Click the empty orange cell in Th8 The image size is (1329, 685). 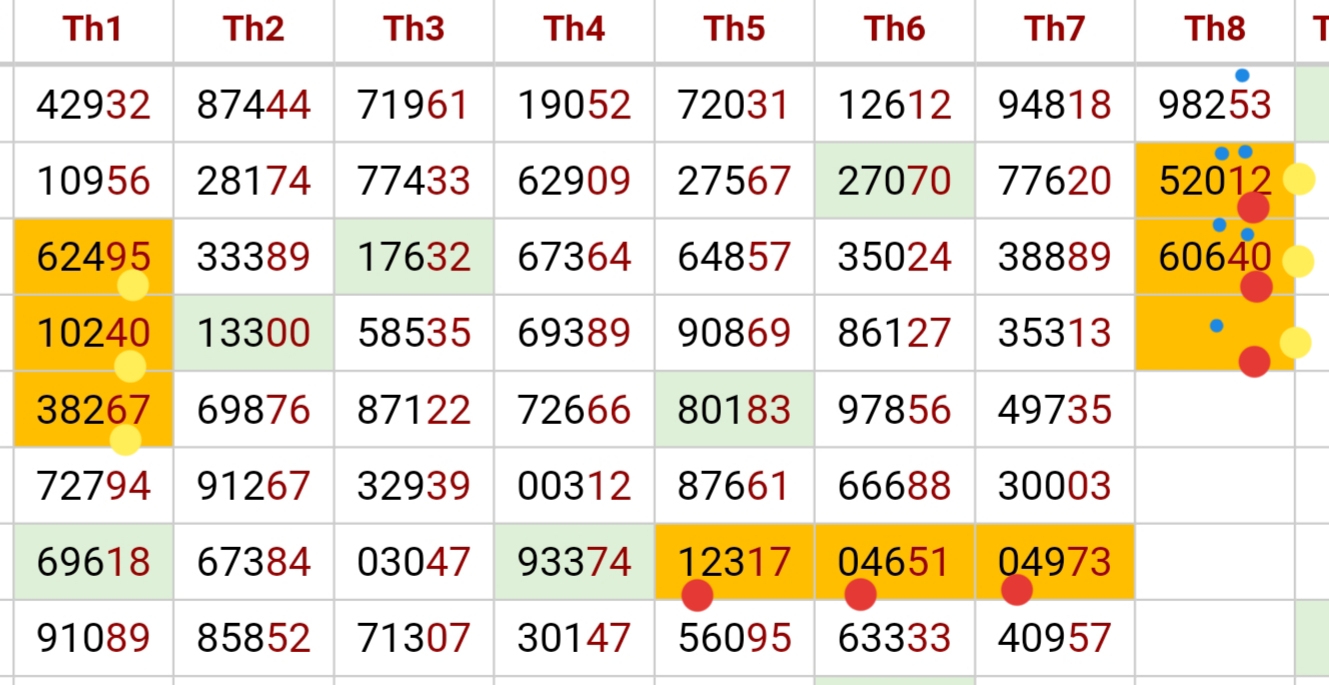[1215, 333]
